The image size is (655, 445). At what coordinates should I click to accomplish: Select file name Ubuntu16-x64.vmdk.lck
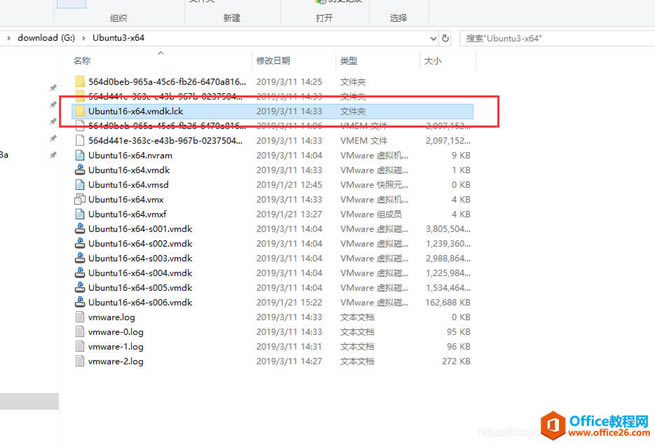click(136, 111)
